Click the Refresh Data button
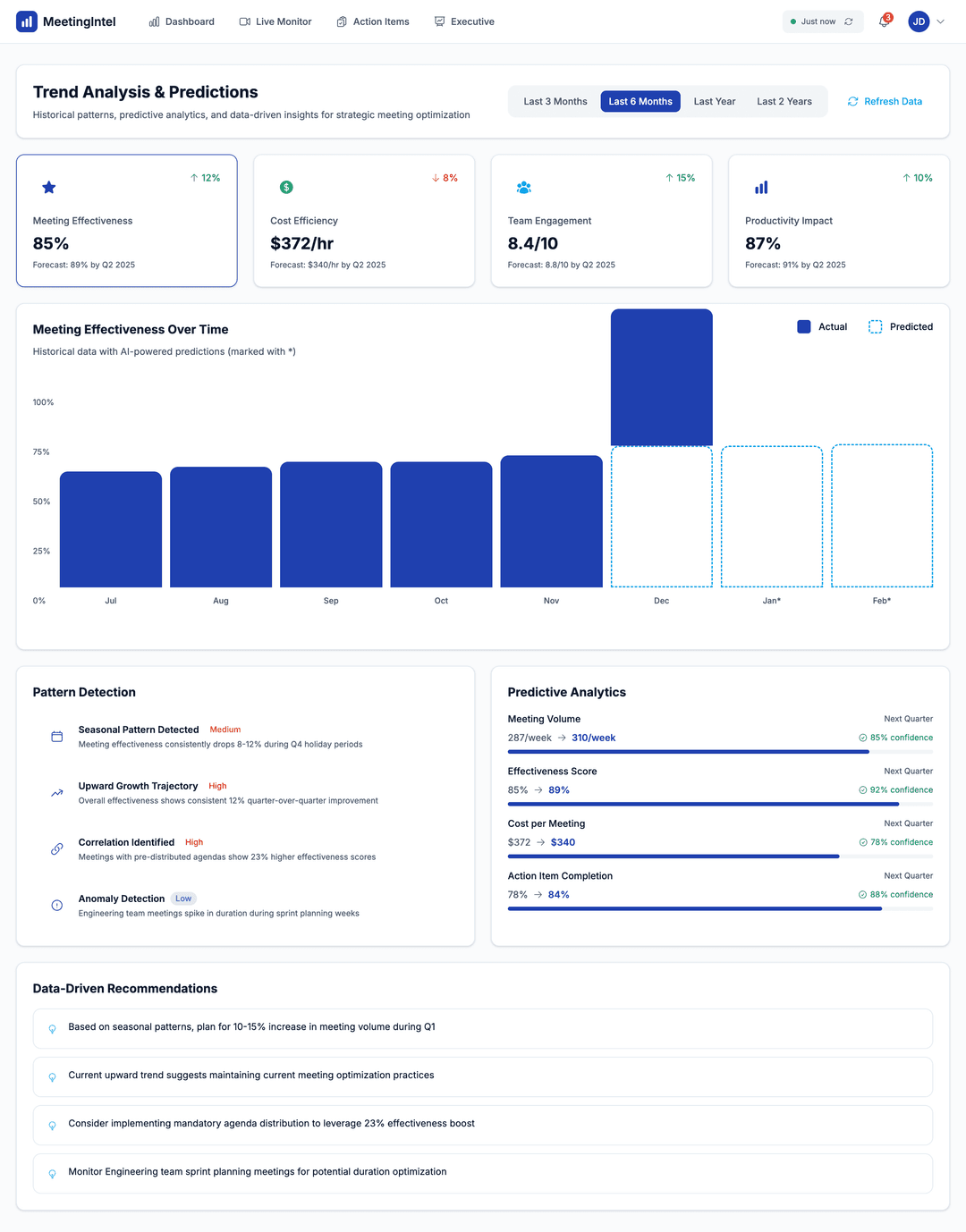Image resolution: width=966 pixels, height=1232 pixels. click(x=885, y=101)
